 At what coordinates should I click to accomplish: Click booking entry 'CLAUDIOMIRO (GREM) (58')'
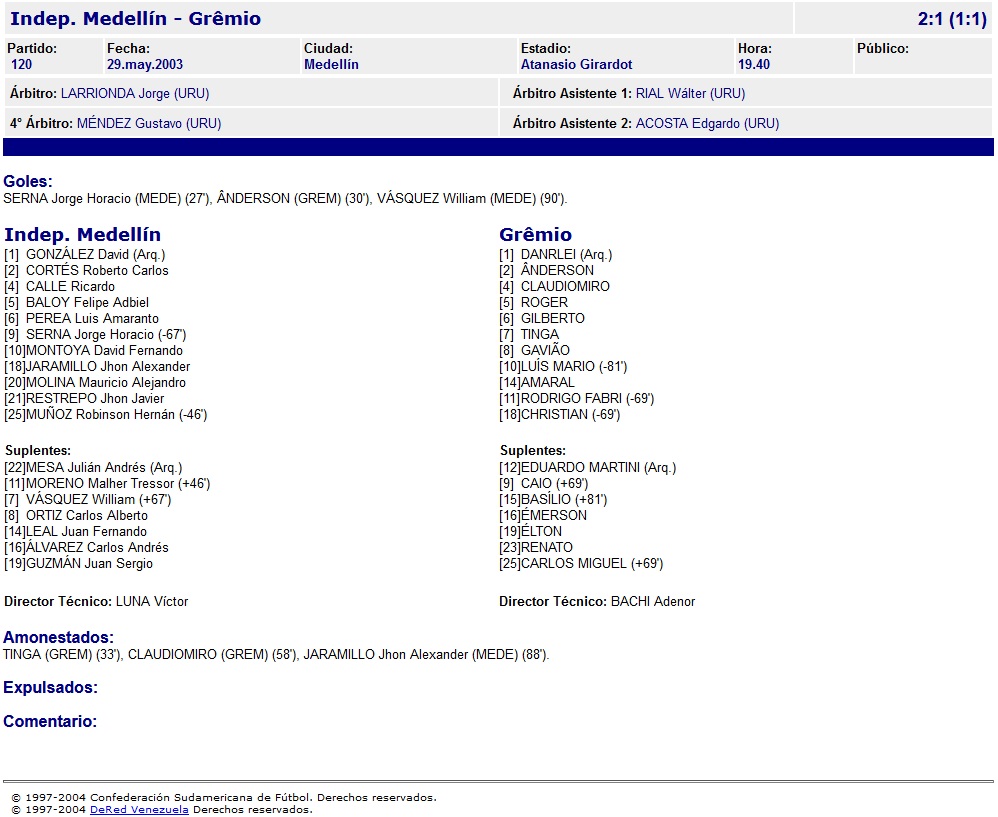(213, 655)
